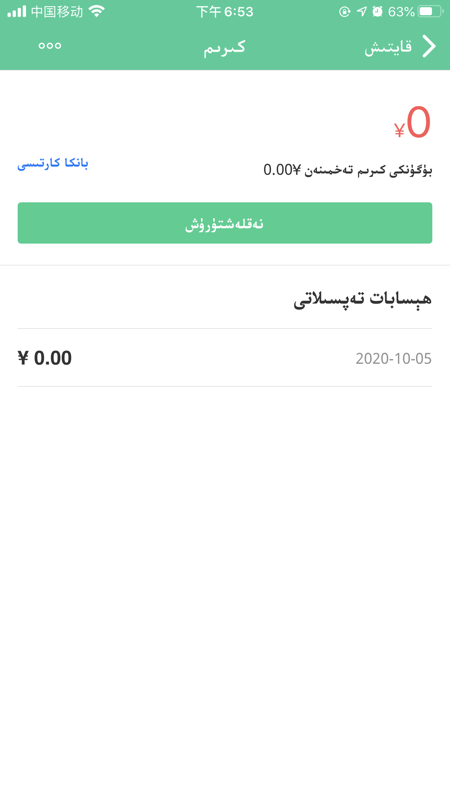Tap the large red ¥0 balance

(x=413, y=123)
